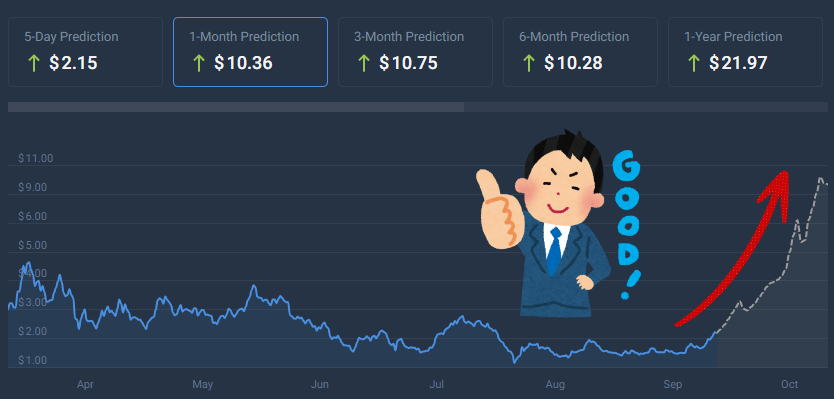This screenshot has width=834, height=399.
Task: Click the Jun x-axis label
Action: (320, 384)
